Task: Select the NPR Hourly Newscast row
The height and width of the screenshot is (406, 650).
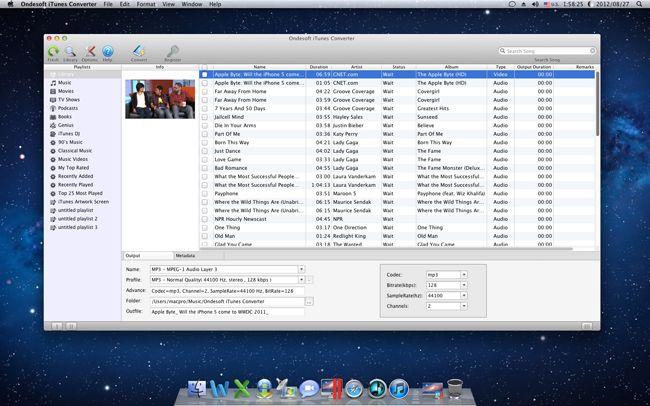Action: (x=397, y=219)
